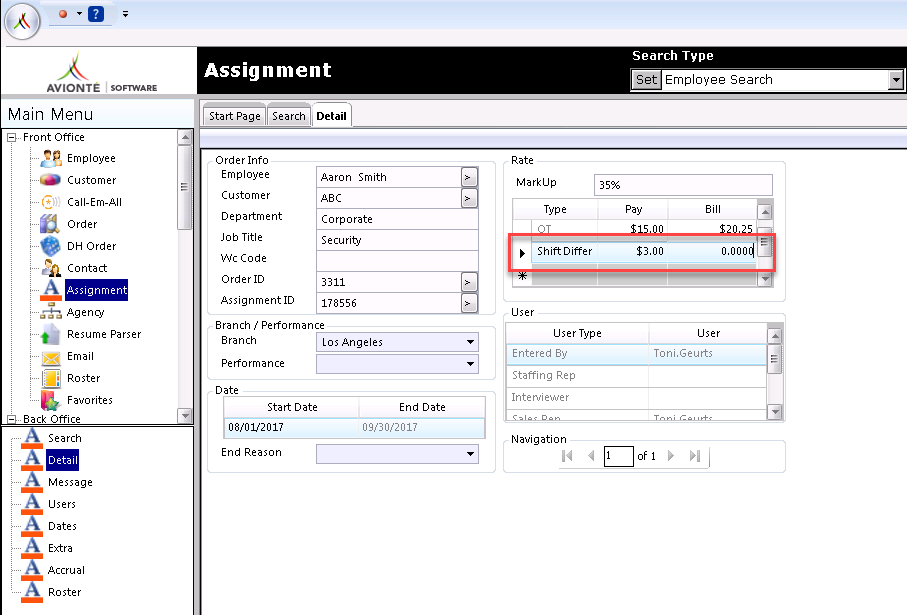Open the Favorites icon
Screen dimensions: 907x615
[51, 400]
